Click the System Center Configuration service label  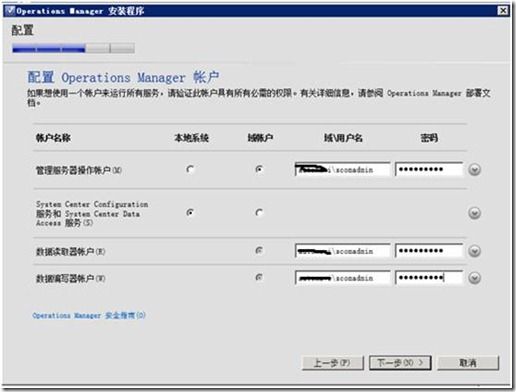[92, 213]
